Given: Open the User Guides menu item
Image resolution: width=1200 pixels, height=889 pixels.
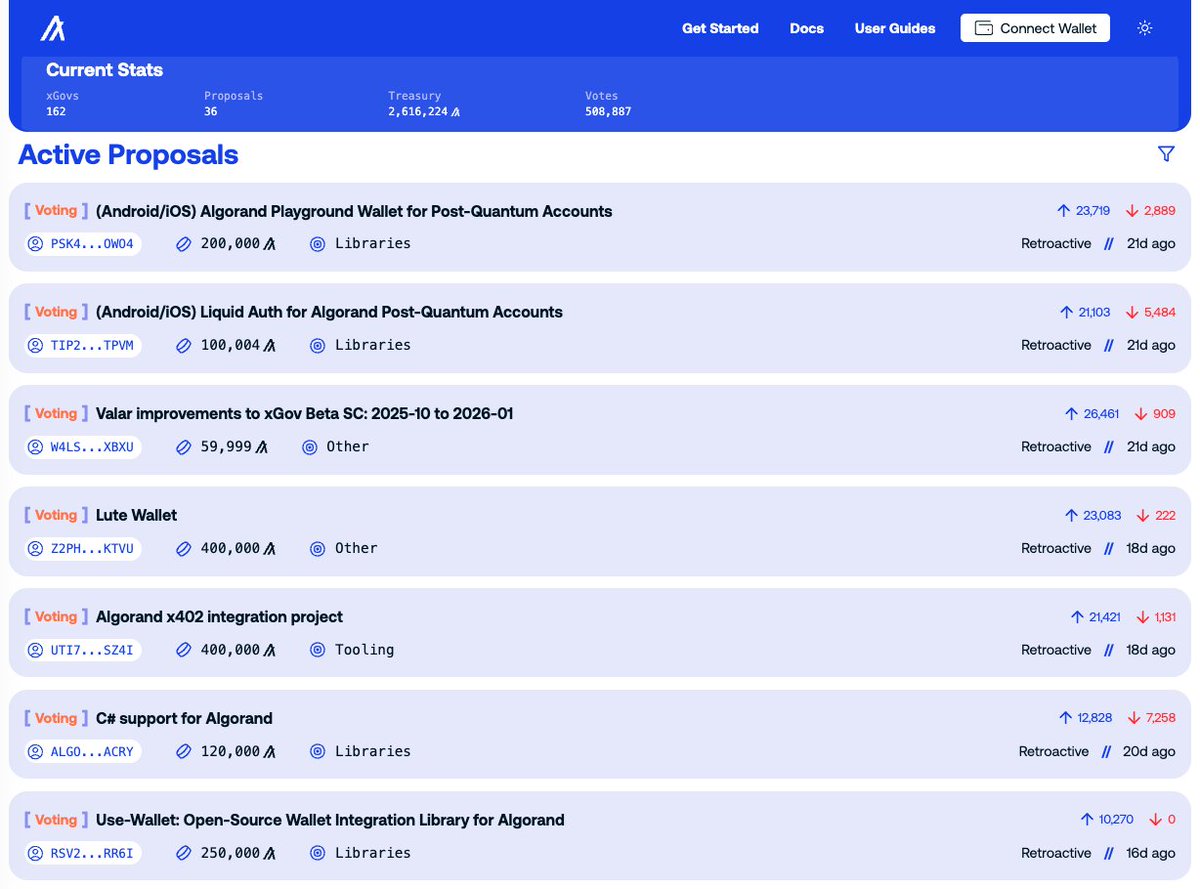Looking at the screenshot, I should click(x=894, y=28).
